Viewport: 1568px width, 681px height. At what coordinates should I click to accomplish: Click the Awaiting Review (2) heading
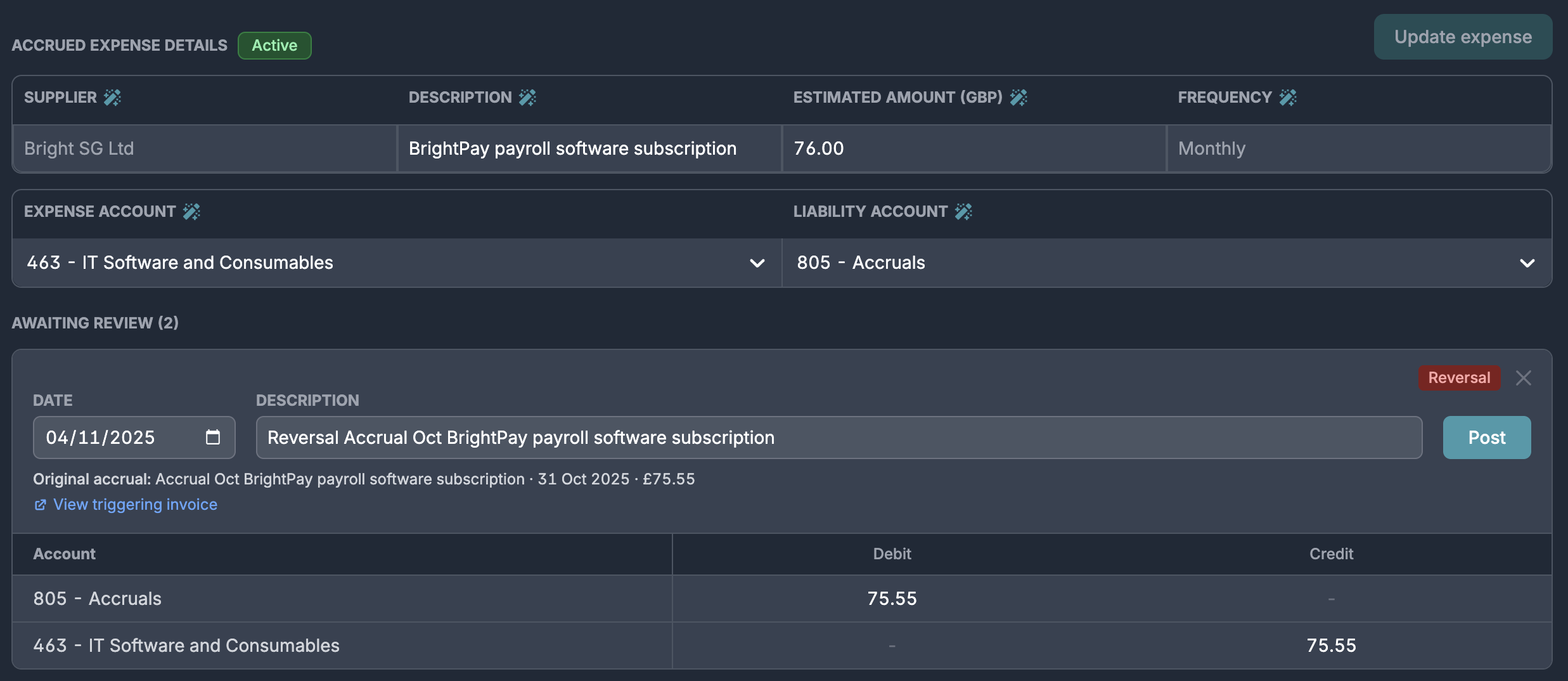pyautogui.click(x=95, y=323)
